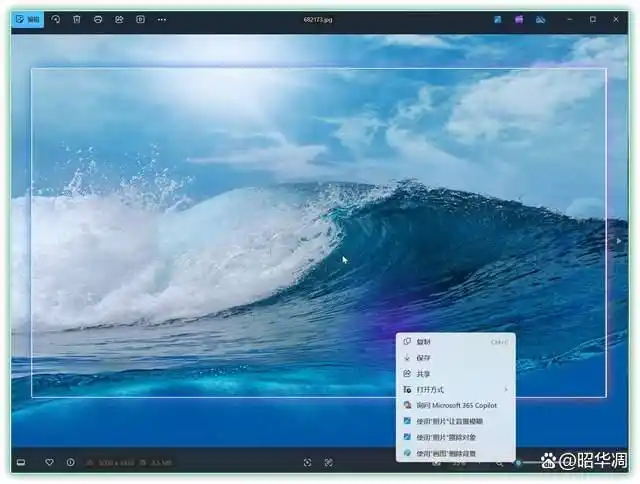
Task: Open the three-dot more options menu
Action: click(x=162, y=19)
